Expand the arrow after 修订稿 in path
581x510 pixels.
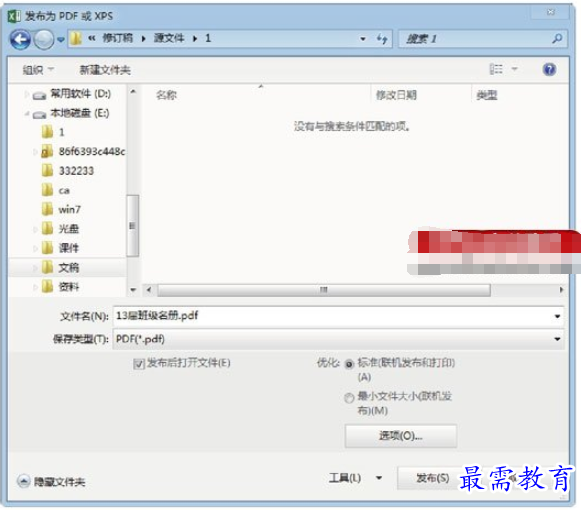(143, 39)
